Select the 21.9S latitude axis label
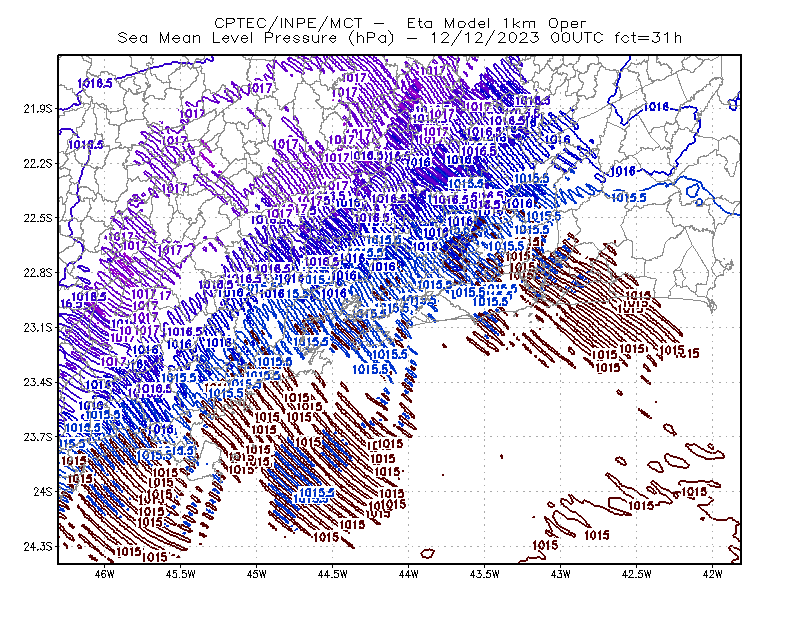Screen dimensions: 800x618 [37, 109]
